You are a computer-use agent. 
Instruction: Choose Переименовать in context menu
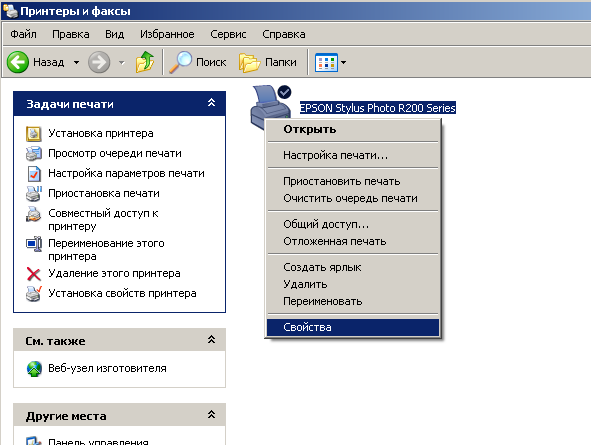pyautogui.click(x=353, y=301)
